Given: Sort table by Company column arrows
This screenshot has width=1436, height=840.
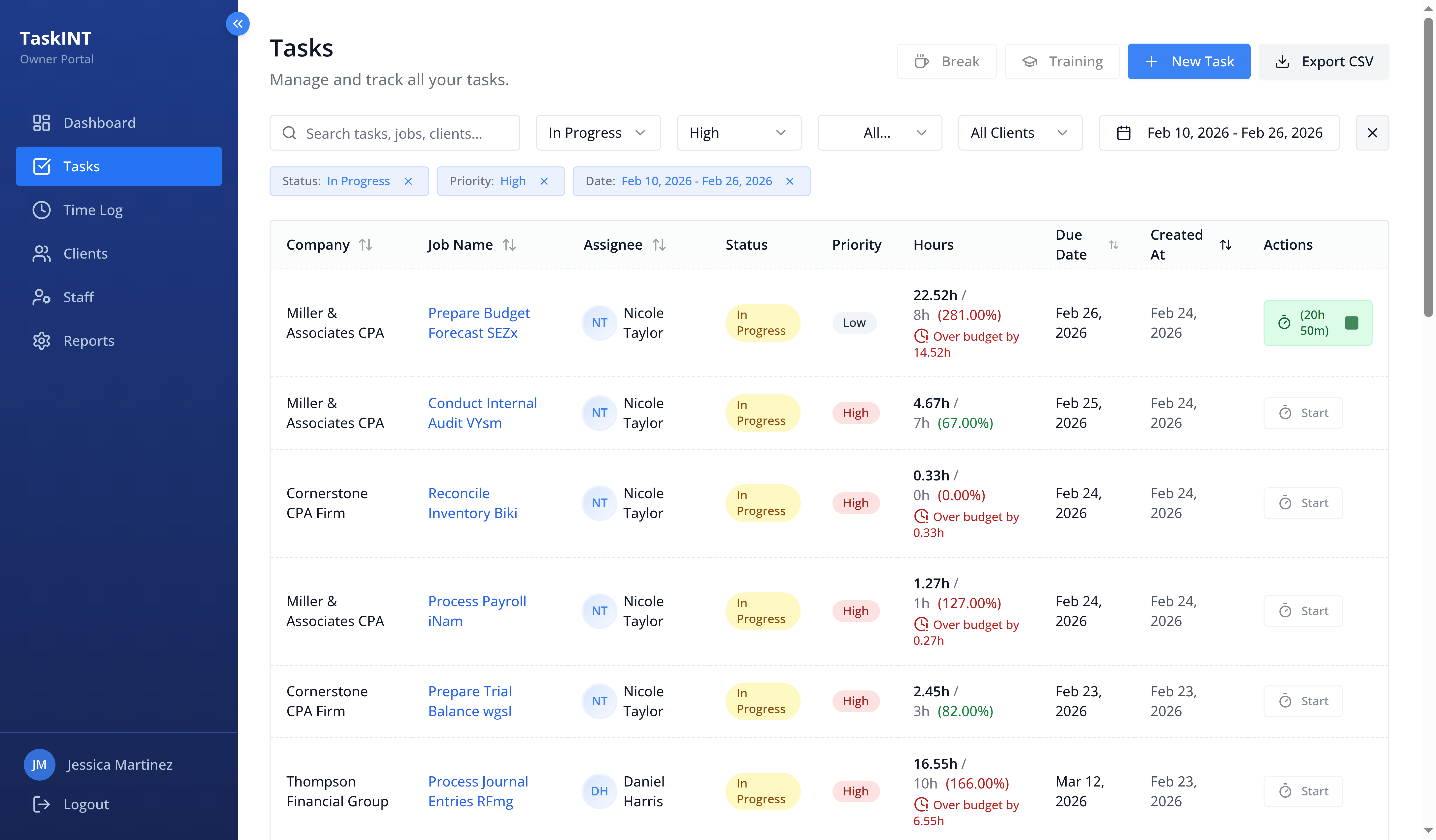Looking at the screenshot, I should [366, 245].
